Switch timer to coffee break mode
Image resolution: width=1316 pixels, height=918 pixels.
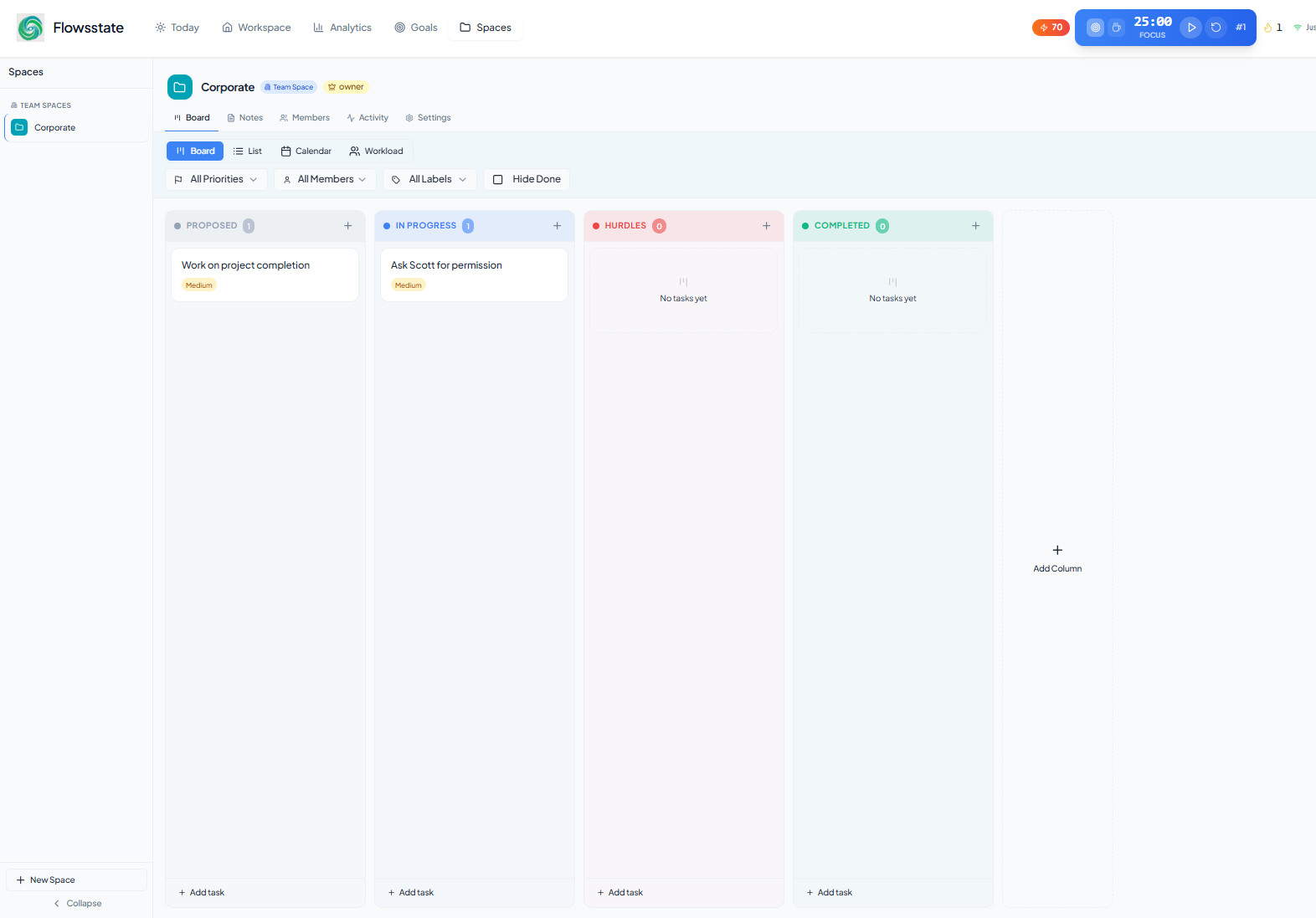point(1116,28)
